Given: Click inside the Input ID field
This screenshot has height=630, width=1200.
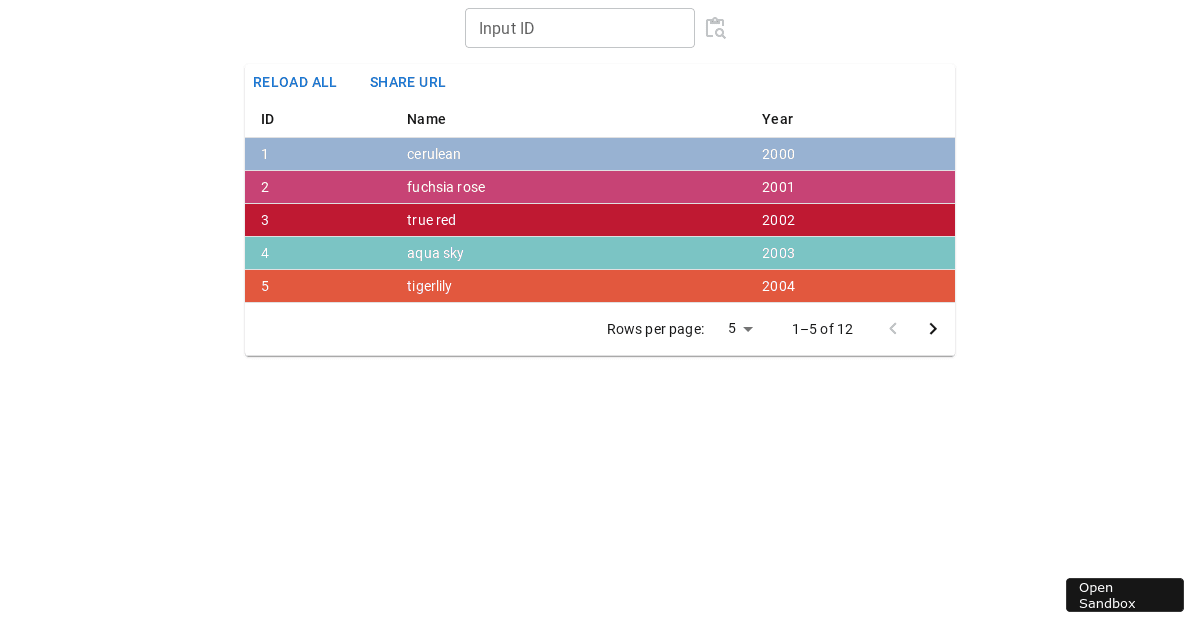Looking at the screenshot, I should click(x=580, y=28).
